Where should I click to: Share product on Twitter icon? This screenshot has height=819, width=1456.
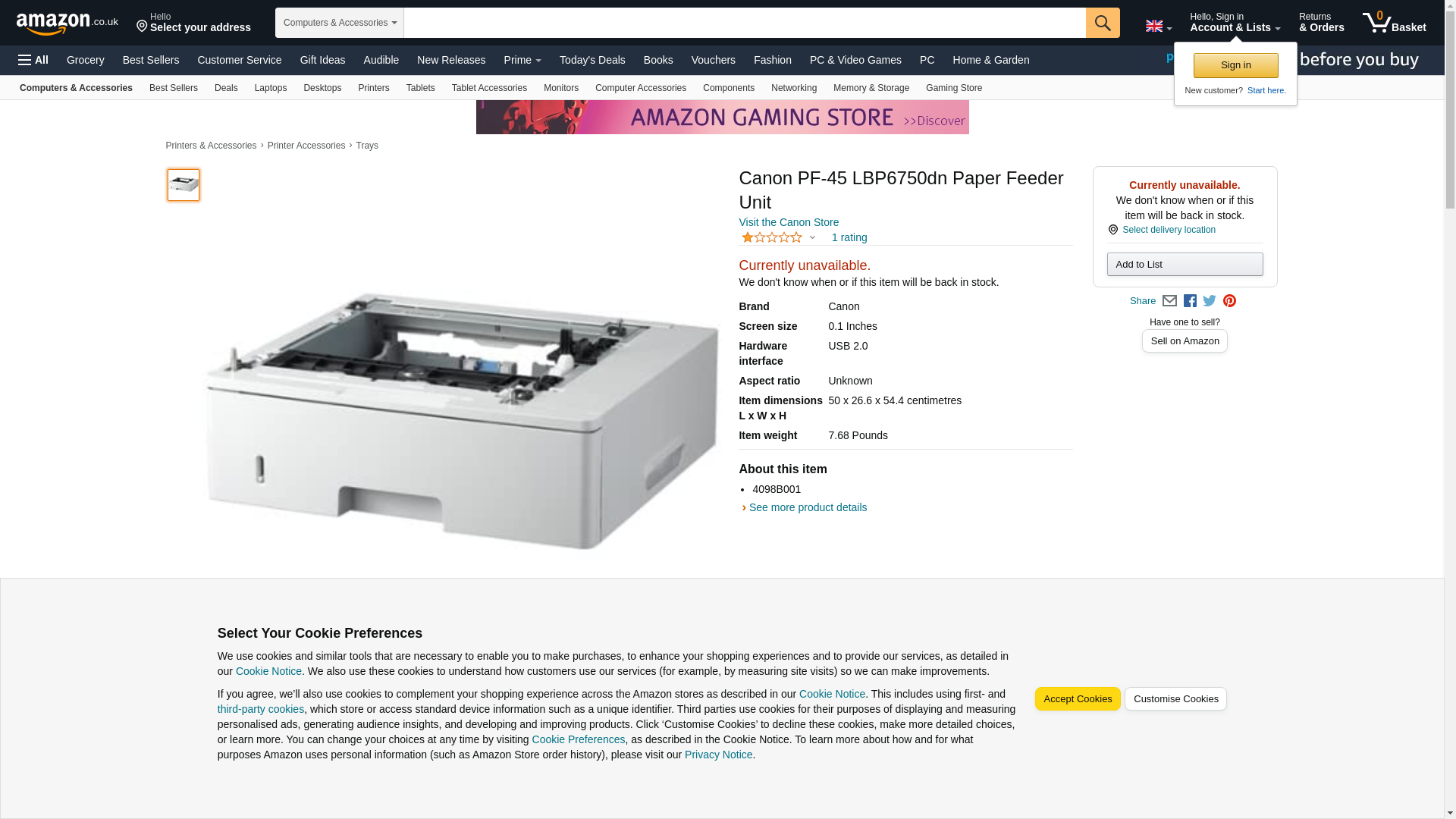click(x=1210, y=301)
